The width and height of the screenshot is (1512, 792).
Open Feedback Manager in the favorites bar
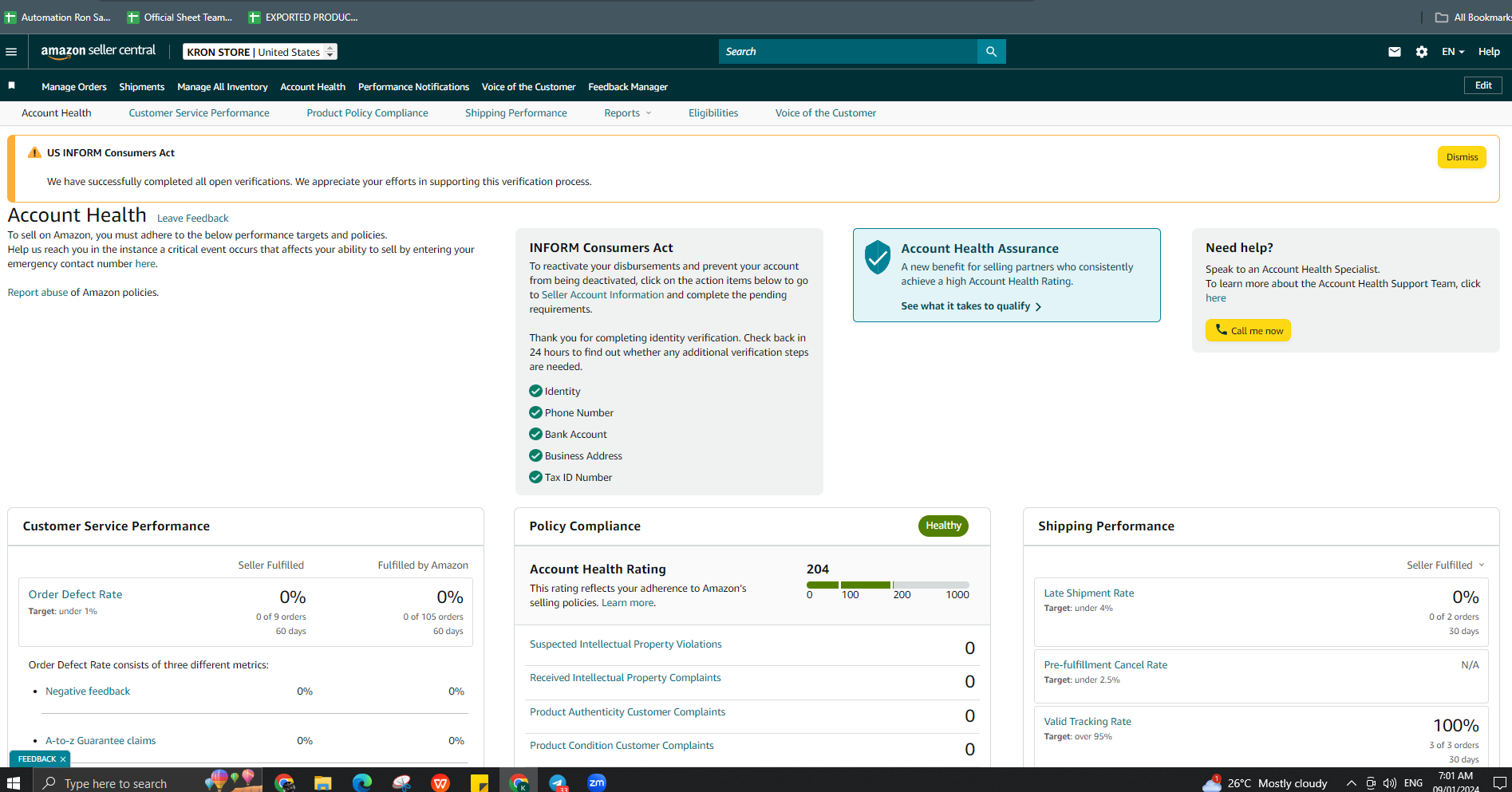[x=628, y=86]
